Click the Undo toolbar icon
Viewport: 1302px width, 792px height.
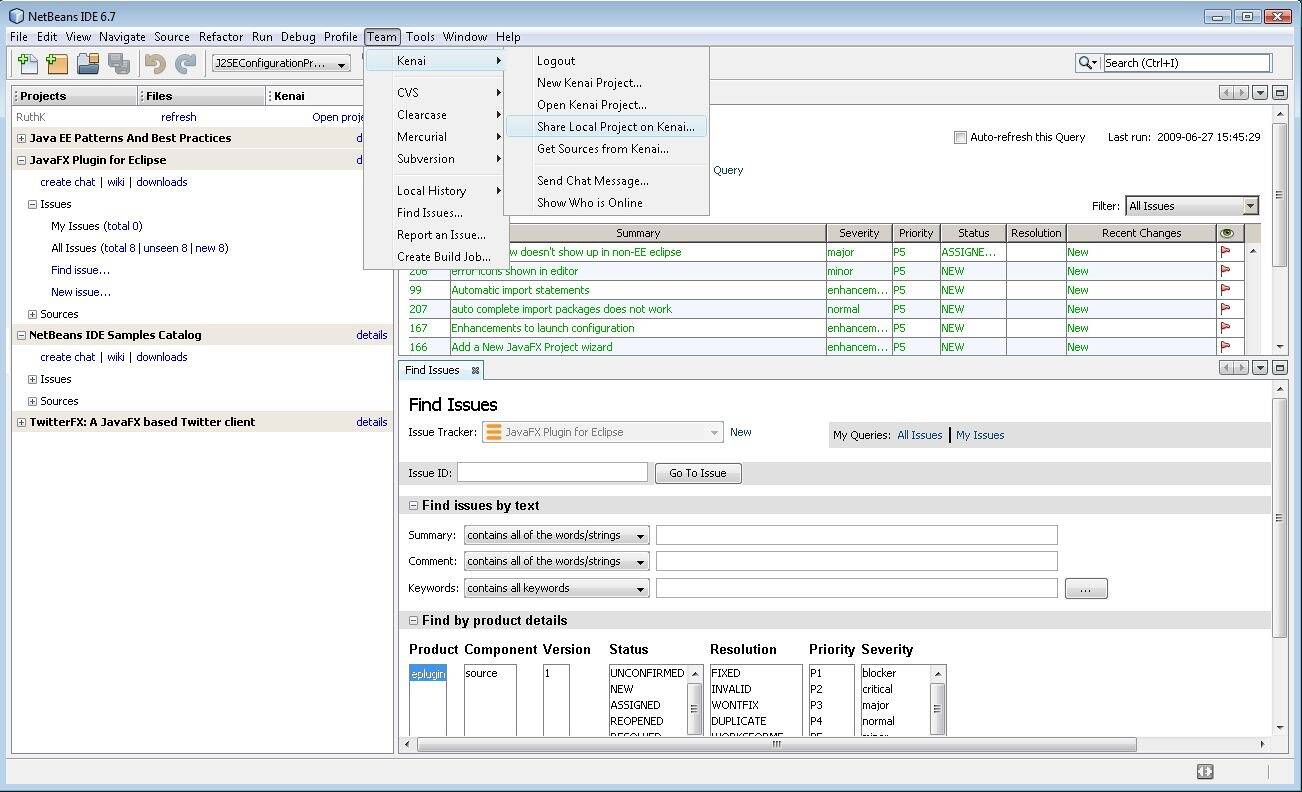click(155, 63)
